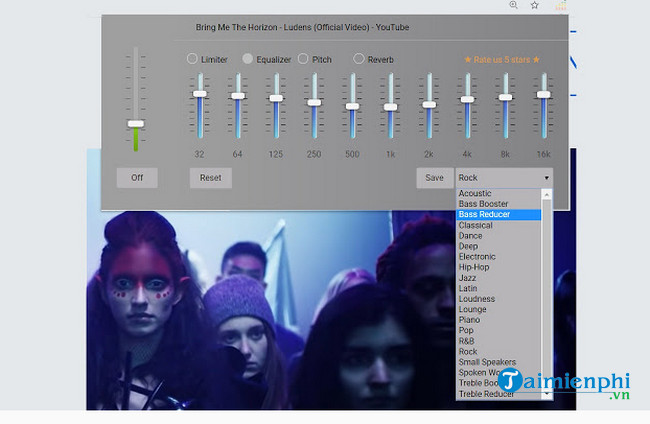Viewport: 650px width, 424px height.
Task: Open the Rock preset dropdown
Action: (504, 178)
